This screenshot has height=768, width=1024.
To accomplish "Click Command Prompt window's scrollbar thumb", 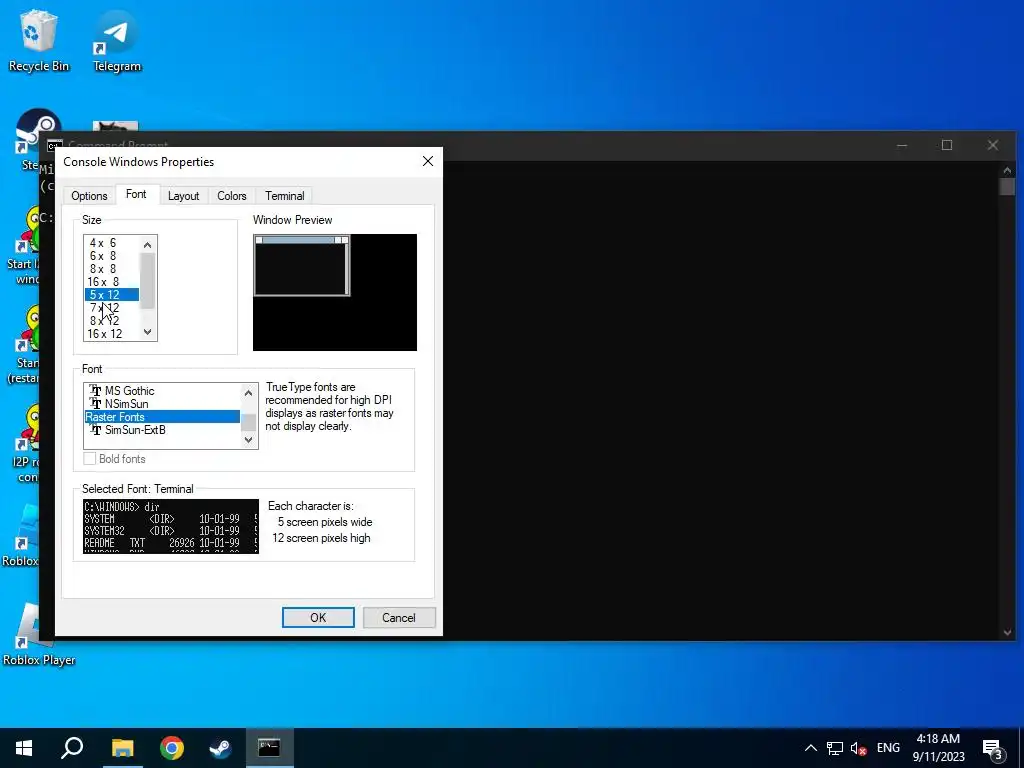I will (x=1007, y=187).
